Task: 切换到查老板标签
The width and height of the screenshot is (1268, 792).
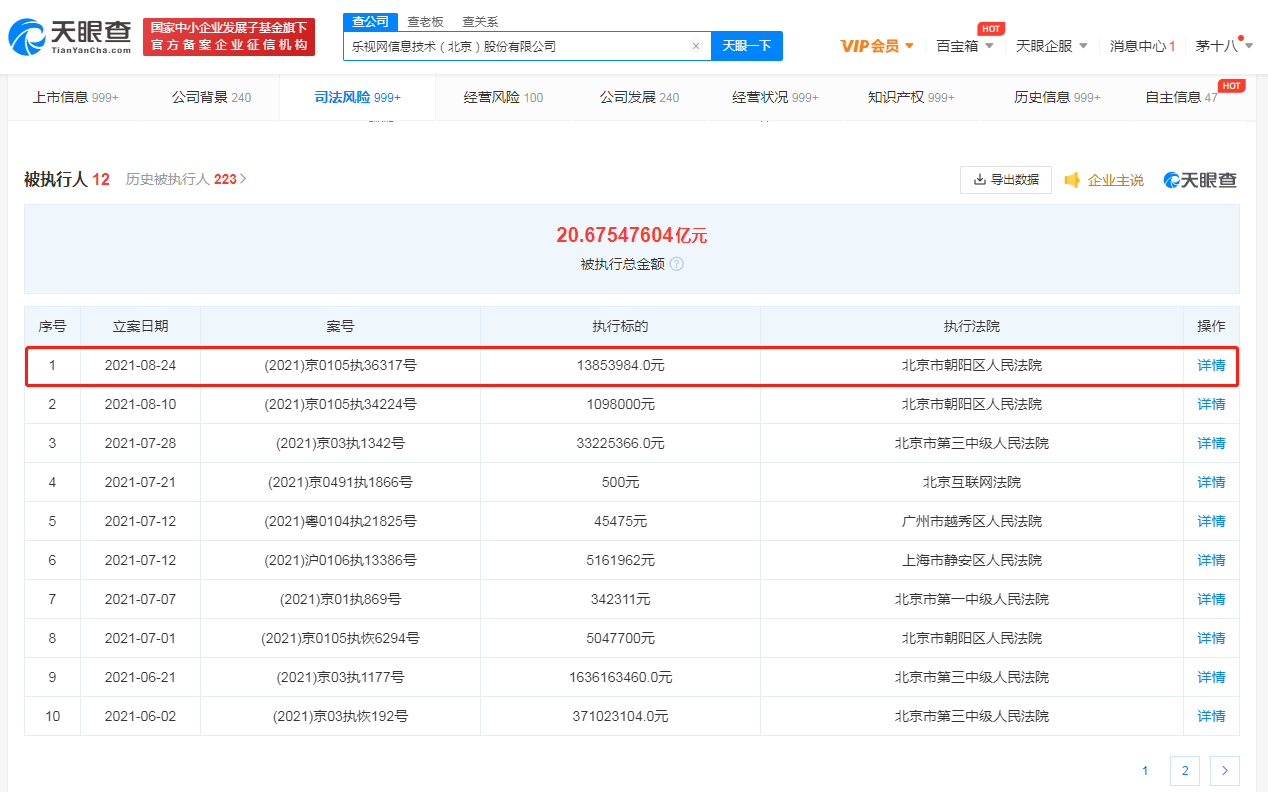Action: [424, 21]
